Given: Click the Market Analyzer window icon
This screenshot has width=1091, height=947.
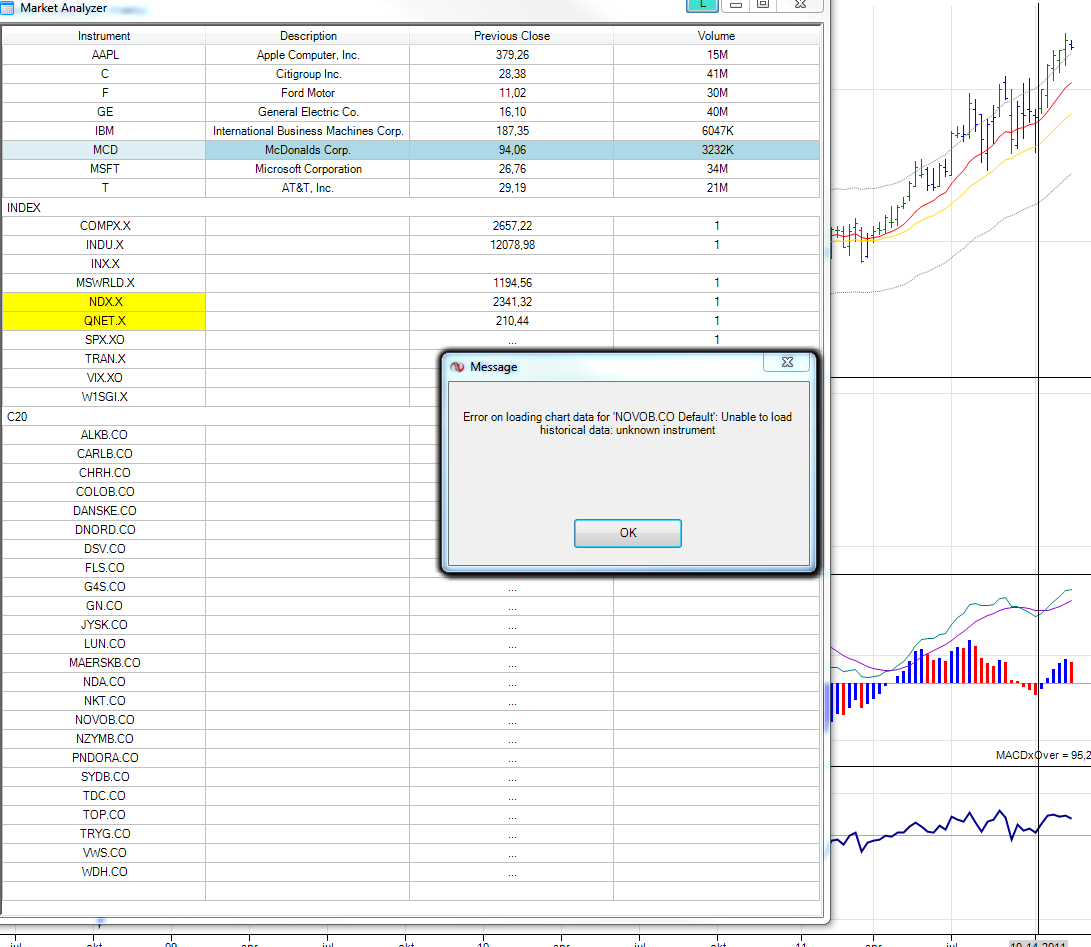Looking at the screenshot, I should [8, 8].
